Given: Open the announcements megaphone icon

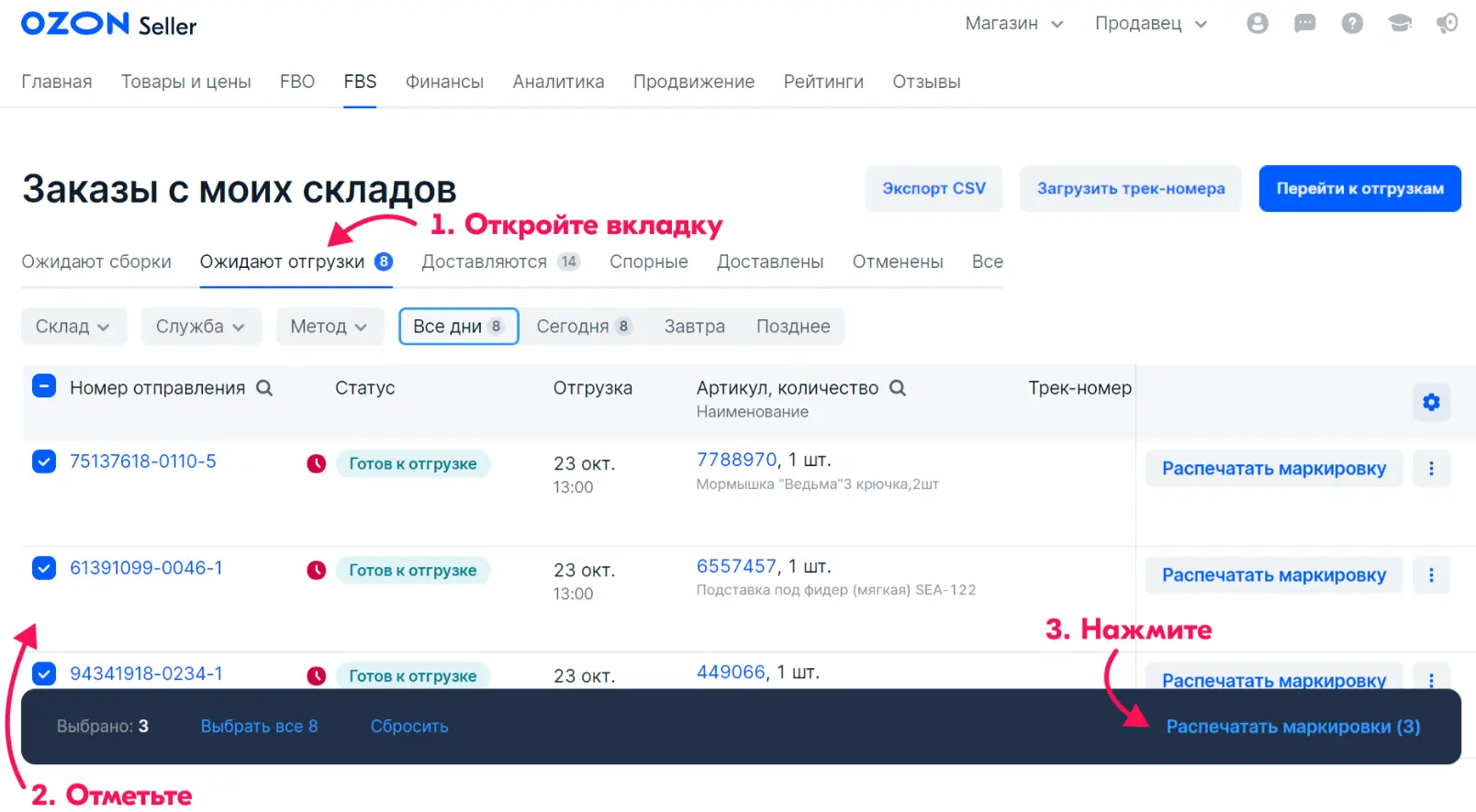Looking at the screenshot, I should click(x=1448, y=24).
